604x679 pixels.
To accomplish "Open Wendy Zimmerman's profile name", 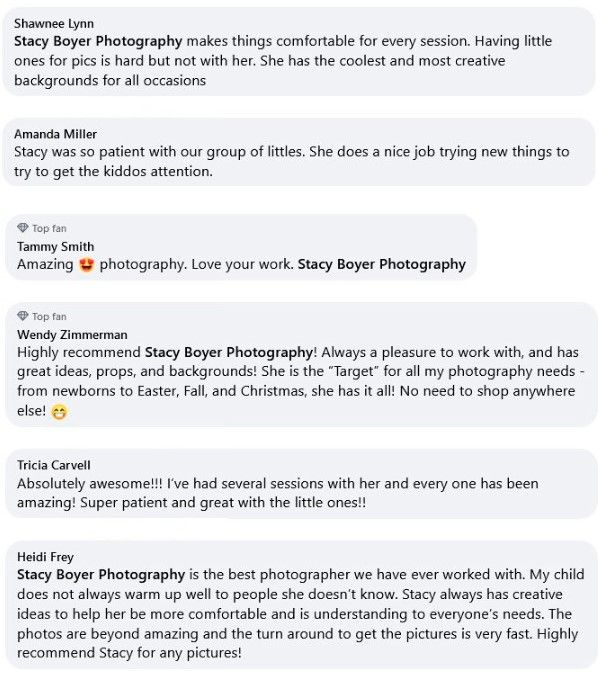I will click(72, 335).
